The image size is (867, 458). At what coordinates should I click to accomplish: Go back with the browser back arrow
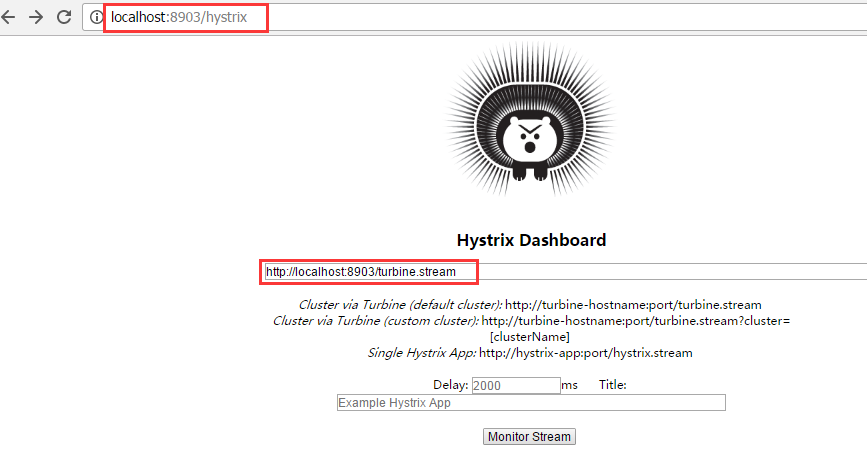8,17
